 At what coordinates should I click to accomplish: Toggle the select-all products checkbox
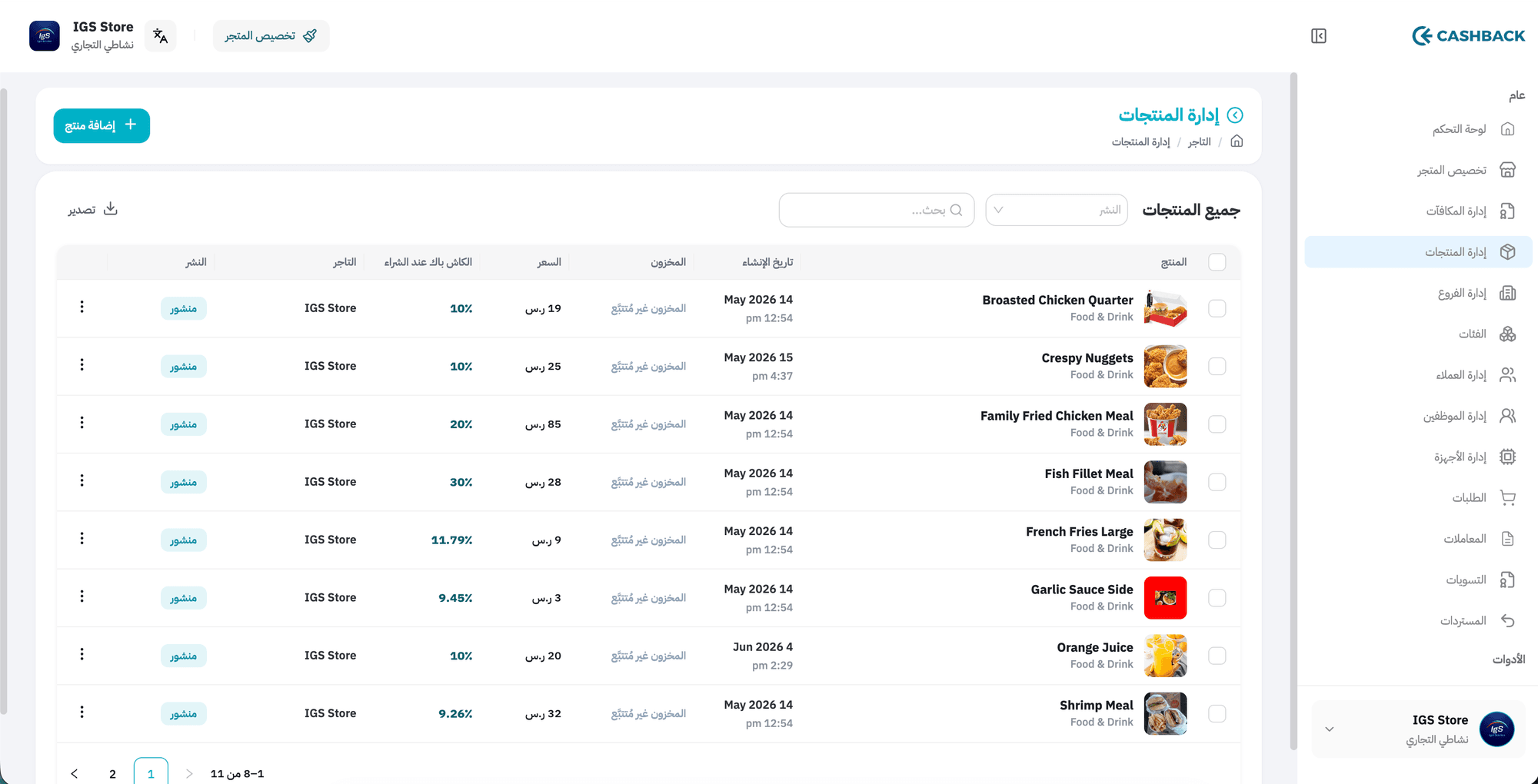(x=1217, y=262)
